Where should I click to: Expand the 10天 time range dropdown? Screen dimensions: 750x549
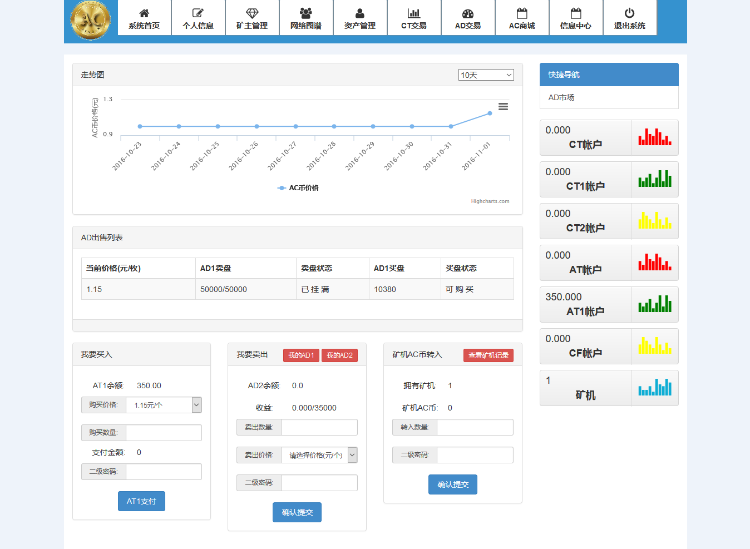tap(486, 75)
